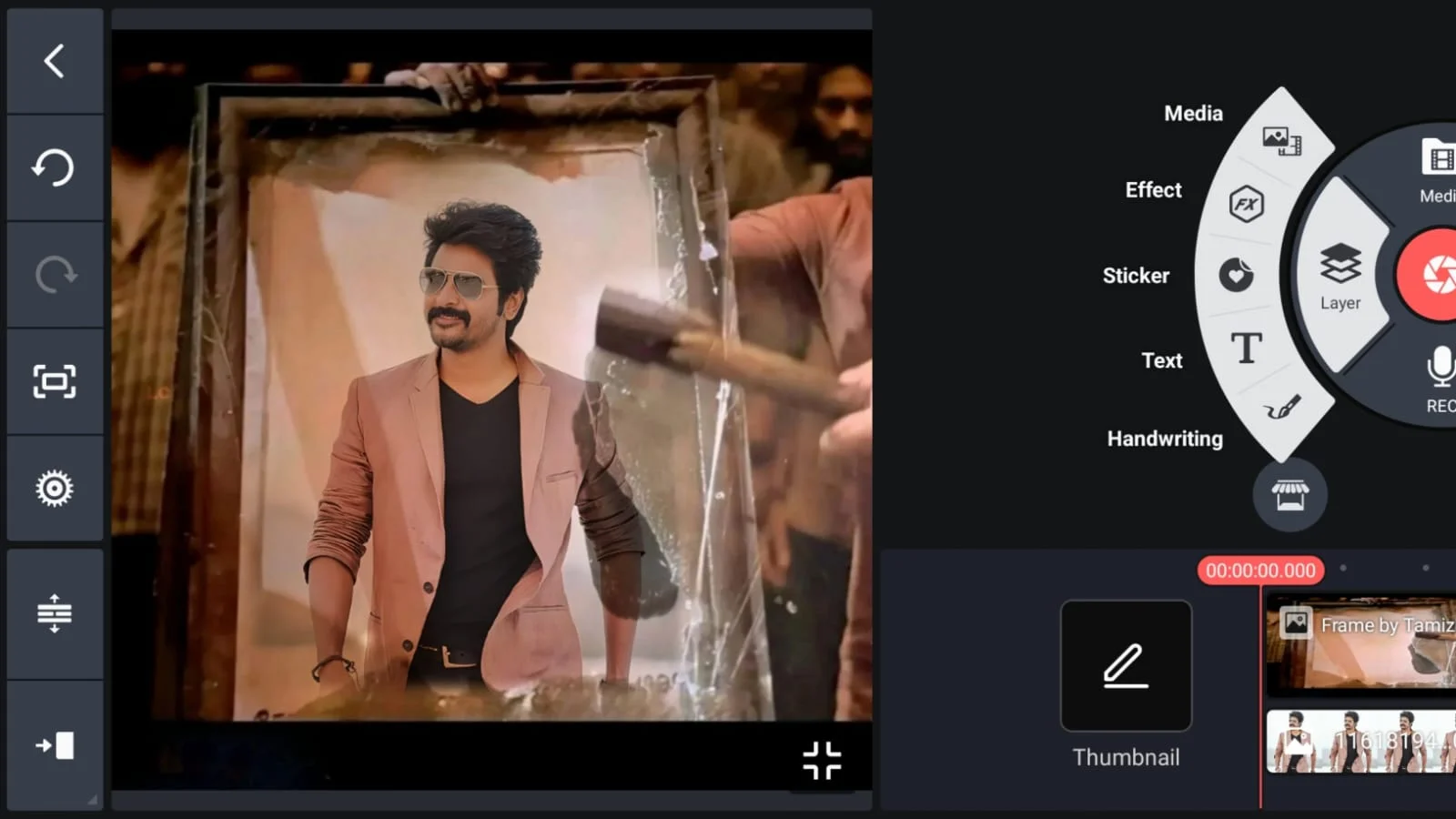Image resolution: width=1456 pixels, height=819 pixels.
Task: Open the capture frame tool
Action: (55, 381)
